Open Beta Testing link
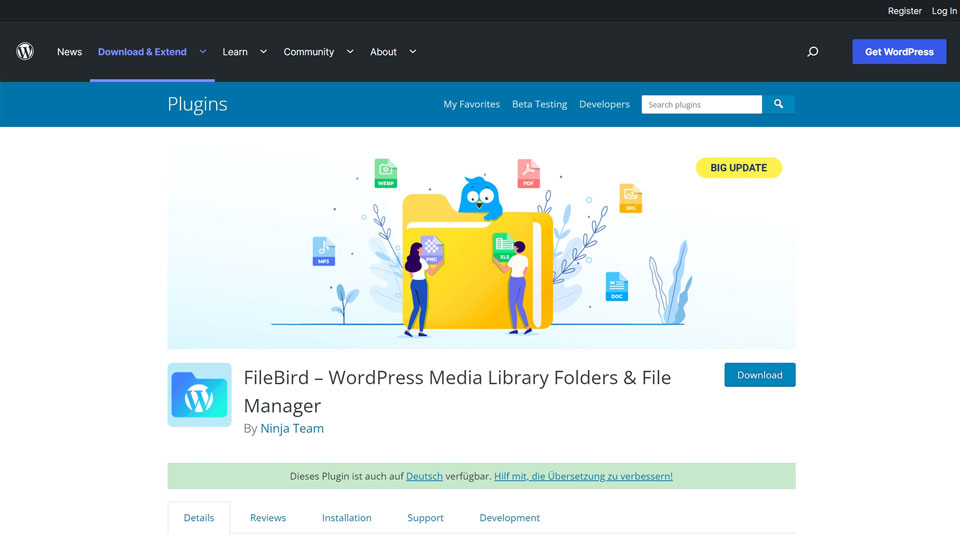Image resolution: width=960 pixels, height=540 pixels. [539, 104]
